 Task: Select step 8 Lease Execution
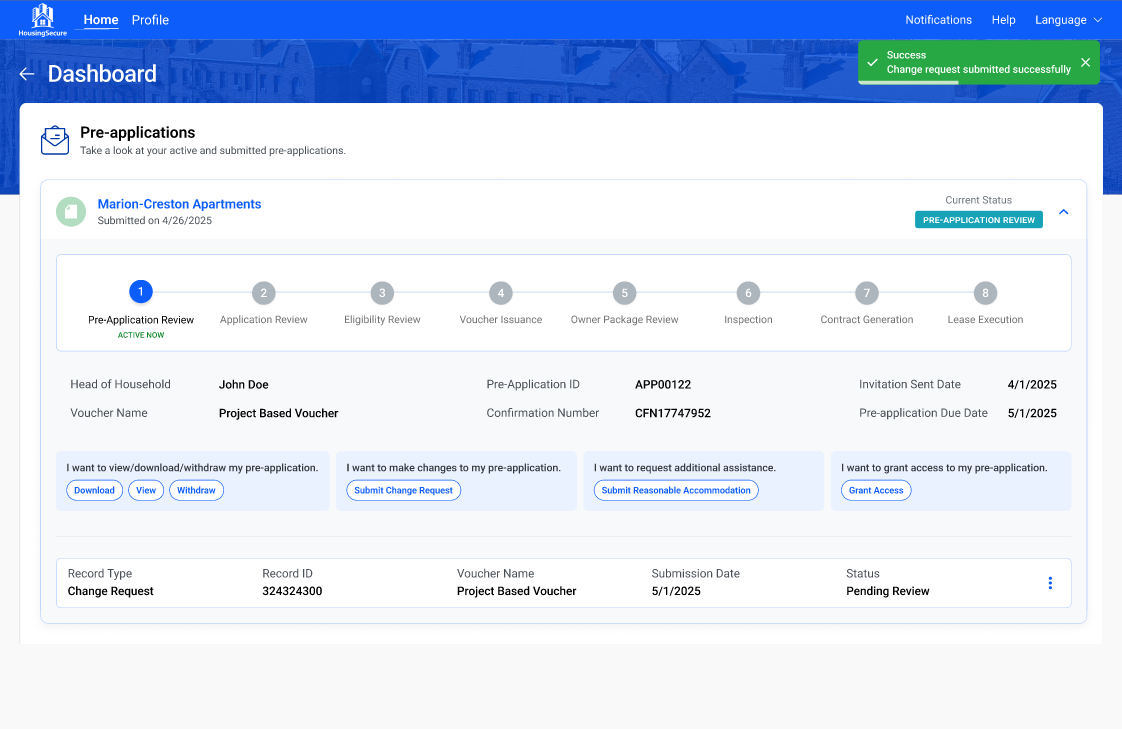pos(985,293)
